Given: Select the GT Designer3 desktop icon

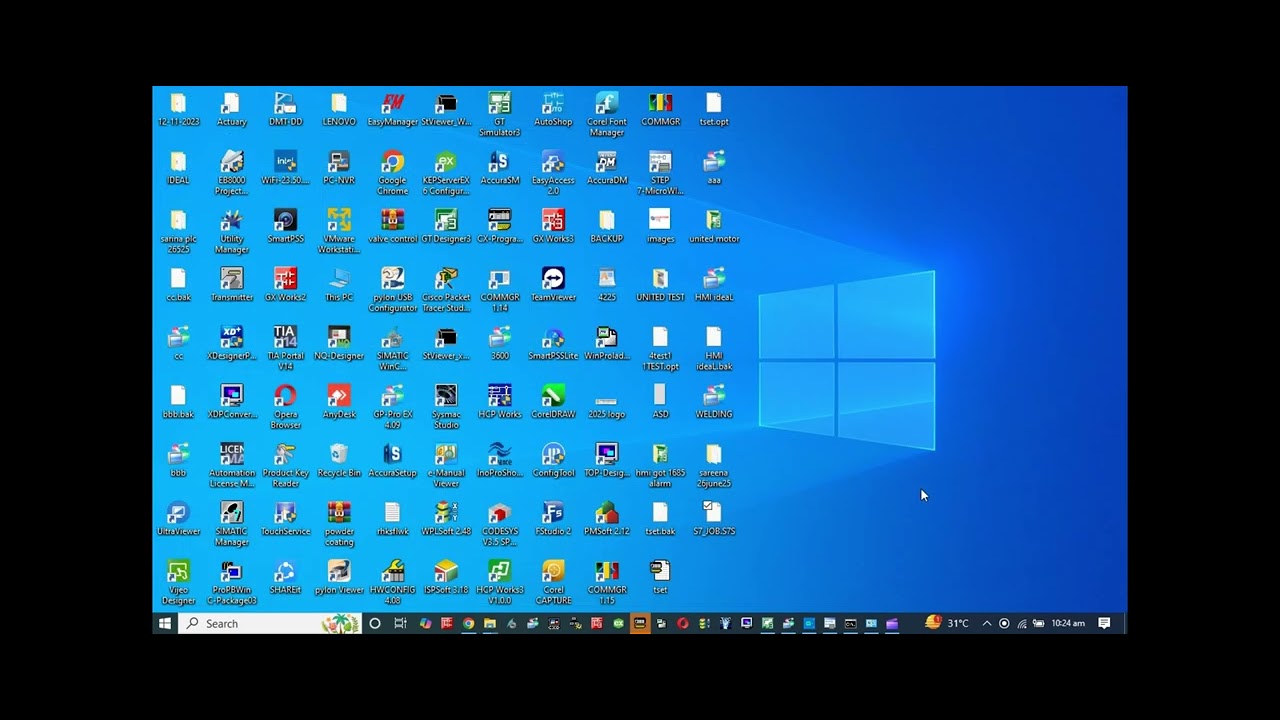Looking at the screenshot, I should click(446, 226).
